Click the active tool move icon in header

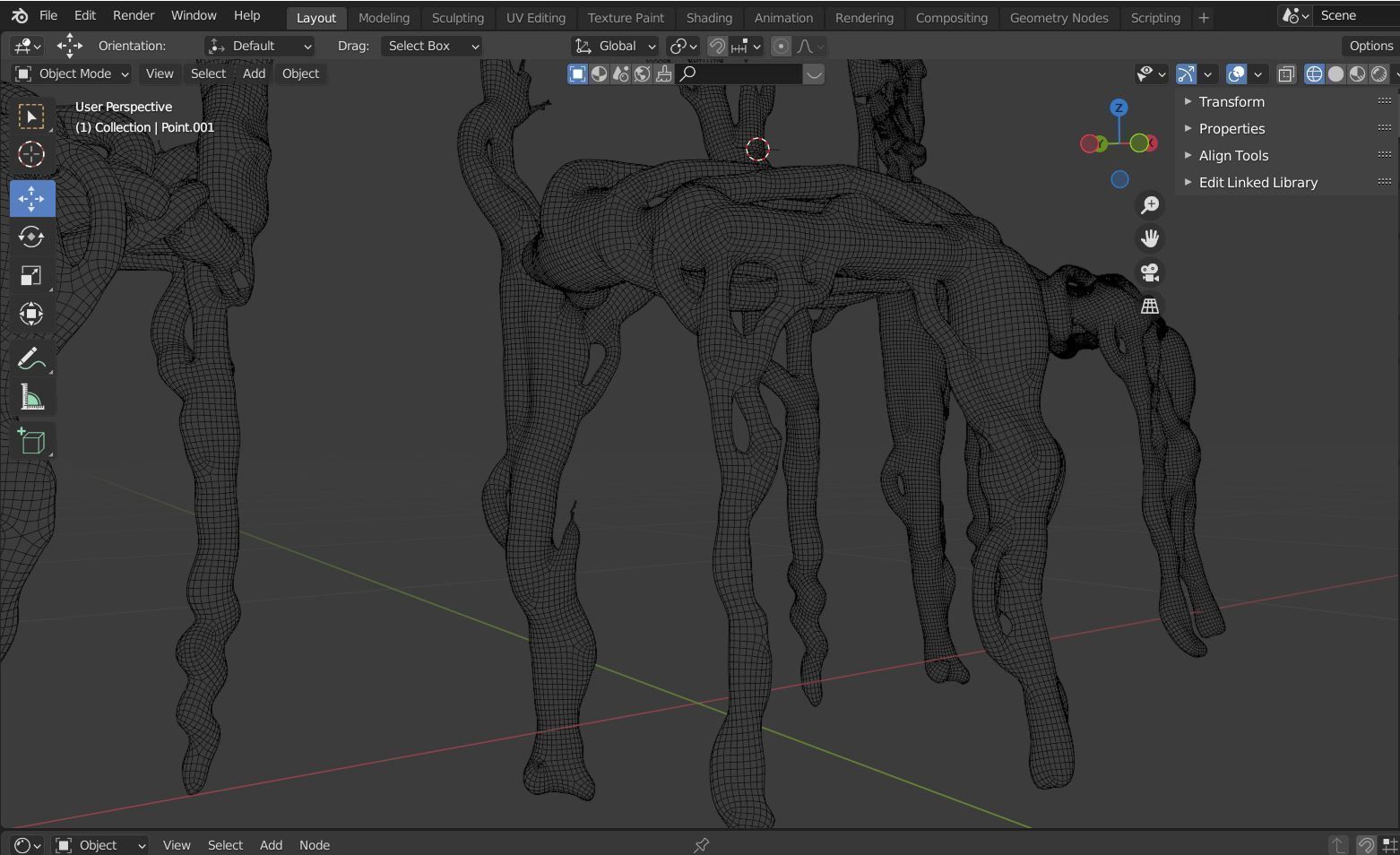coord(69,46)
